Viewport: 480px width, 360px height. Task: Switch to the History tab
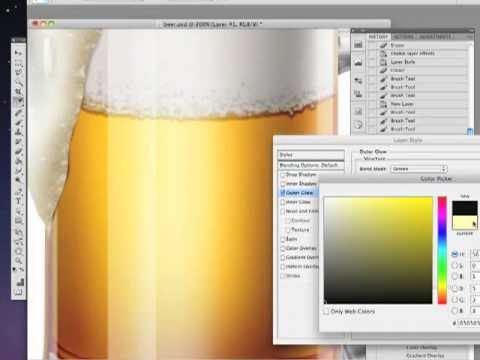(x=379, y=36)
